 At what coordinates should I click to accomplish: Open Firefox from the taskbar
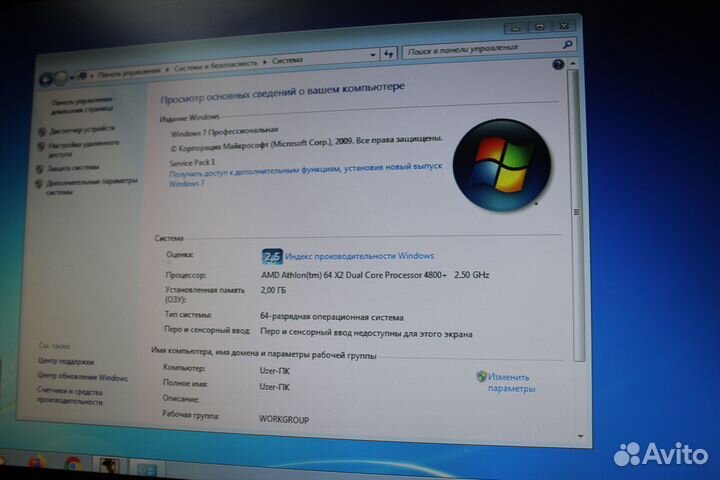coord(38,462)
